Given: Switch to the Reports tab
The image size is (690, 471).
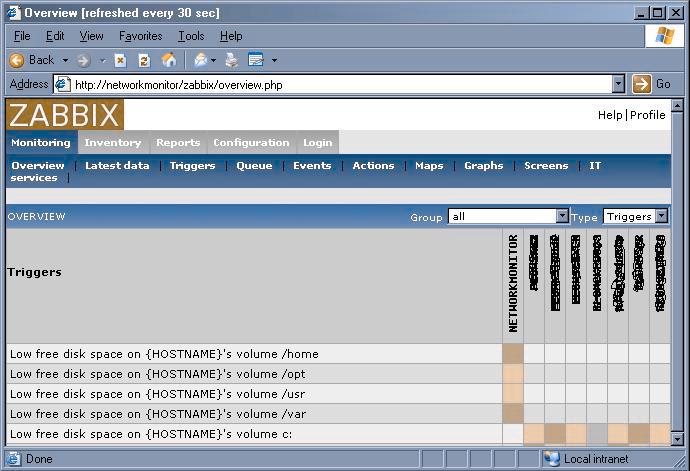Looking at the screenshot, I should coord(178,142).
